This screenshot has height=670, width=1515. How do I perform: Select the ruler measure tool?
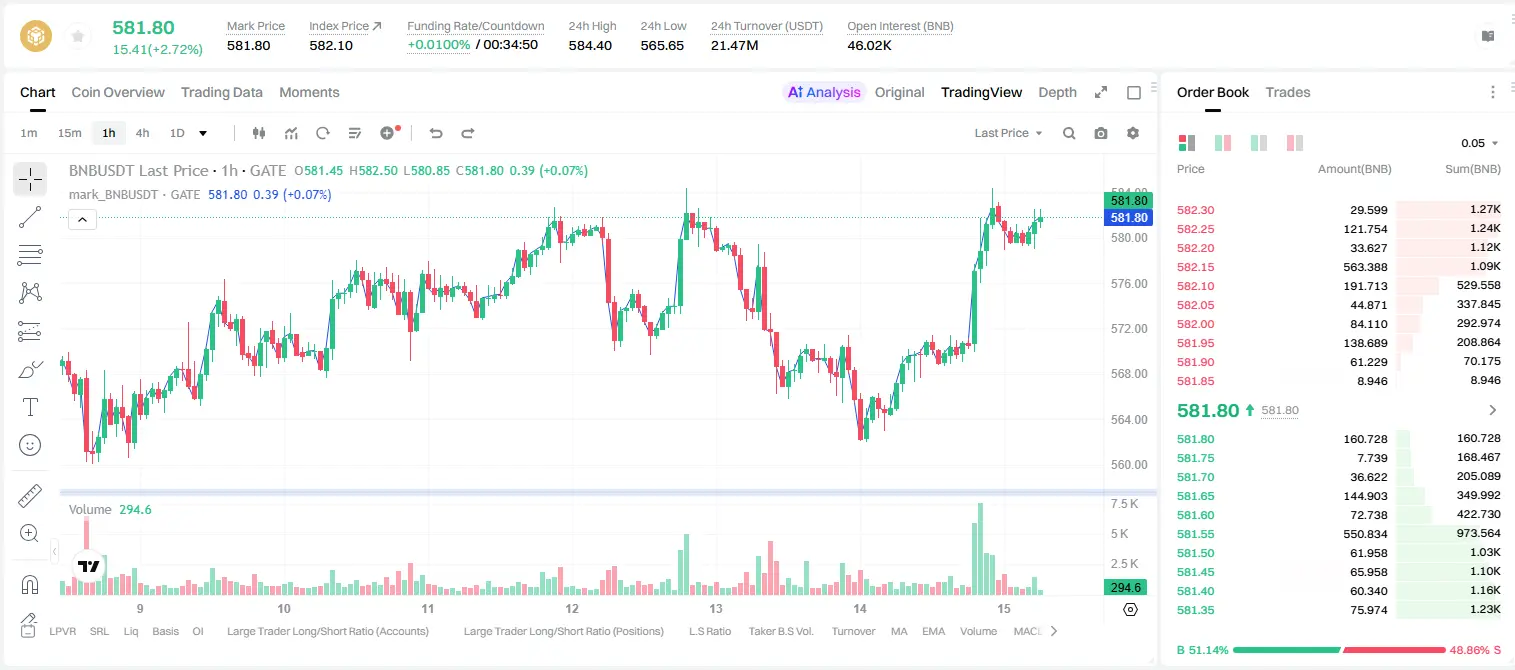(x=30, y=495)
